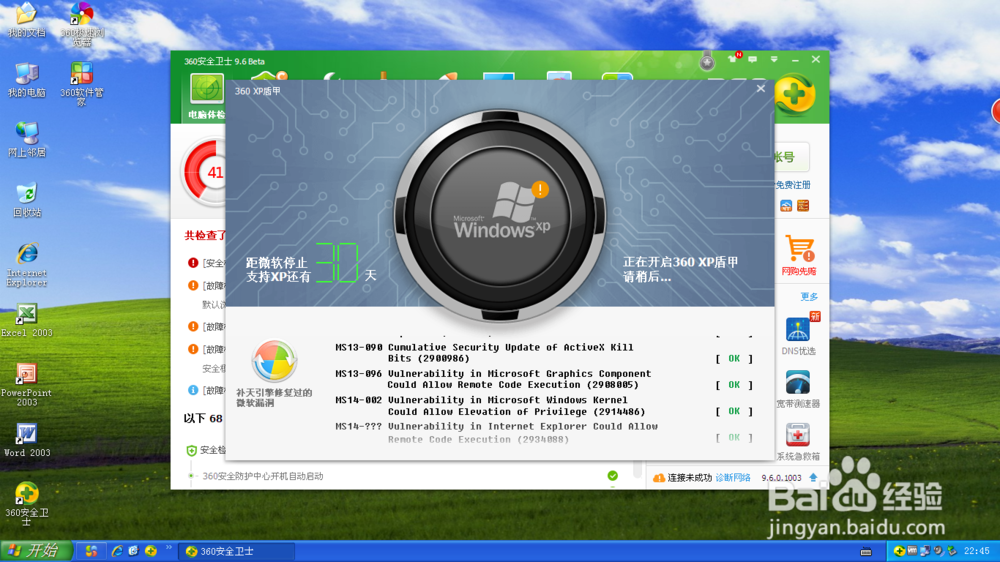Screen dimensions: 1000x562
Task: Open the skin (shirt) icon in 360 titlebar
Action: click(x=733, y=58)
